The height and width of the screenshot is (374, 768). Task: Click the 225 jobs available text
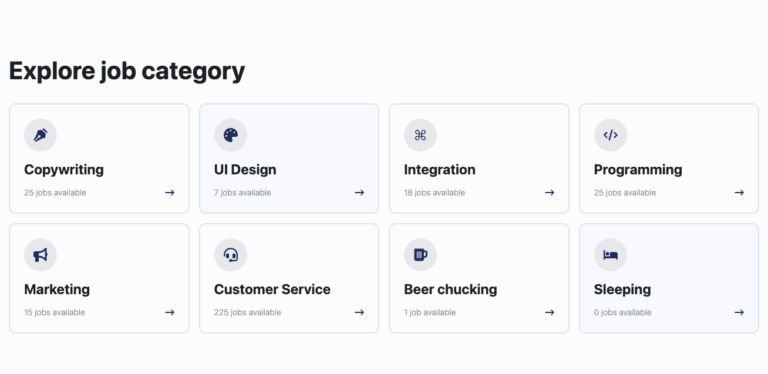(x=247, y=312)
